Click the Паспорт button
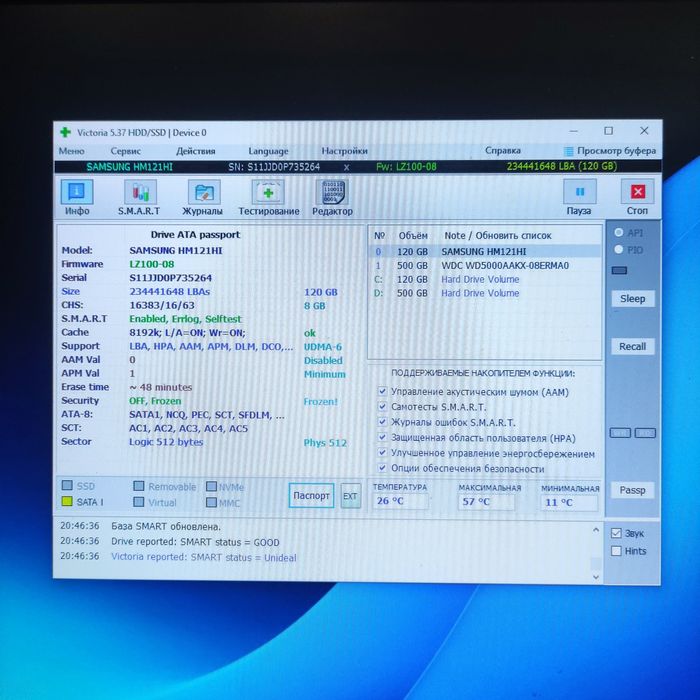The width and height of the screenshot is (700, 700). (311, 496)
